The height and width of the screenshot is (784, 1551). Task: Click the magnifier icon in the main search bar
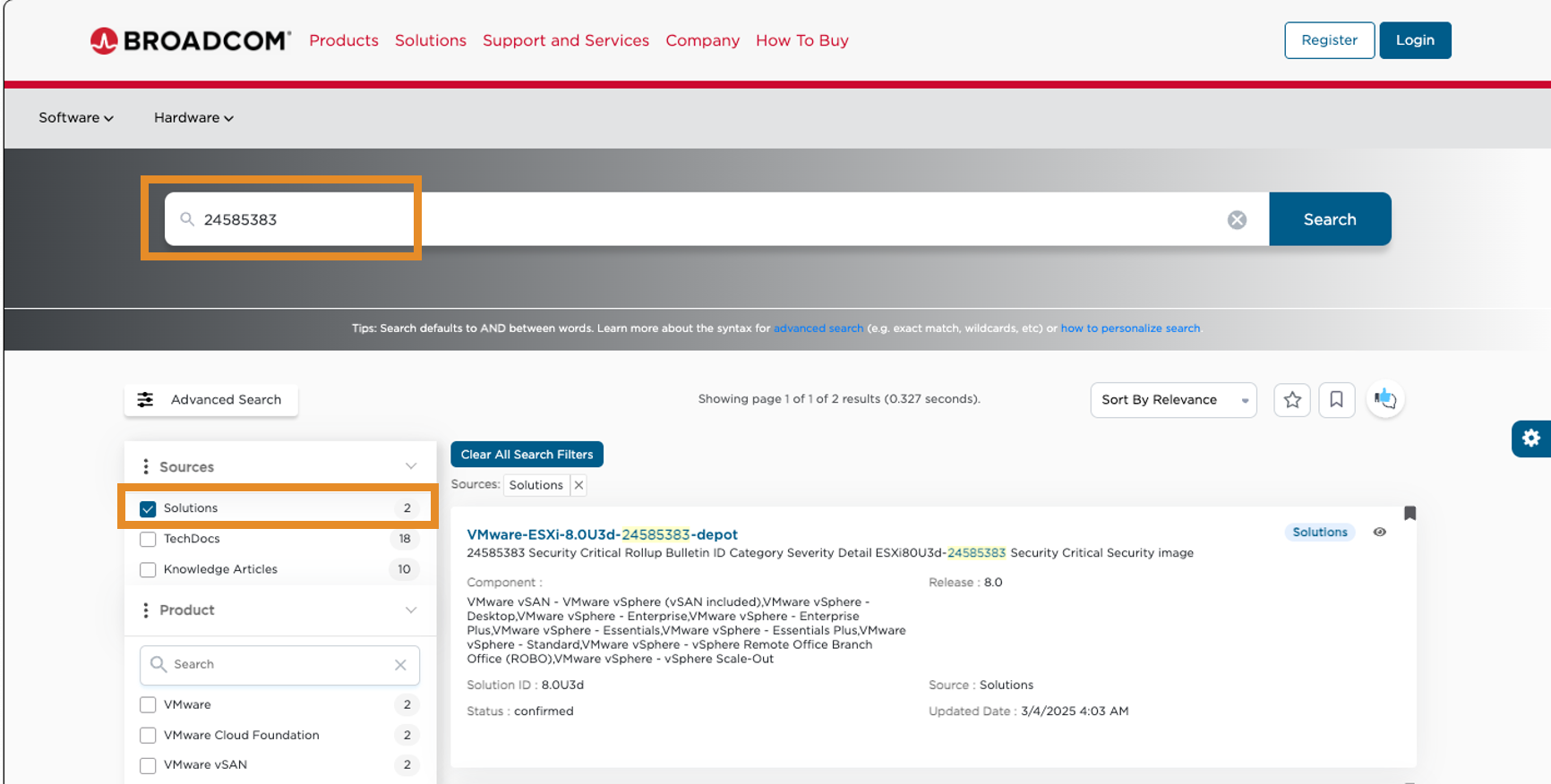click(187, 219)
